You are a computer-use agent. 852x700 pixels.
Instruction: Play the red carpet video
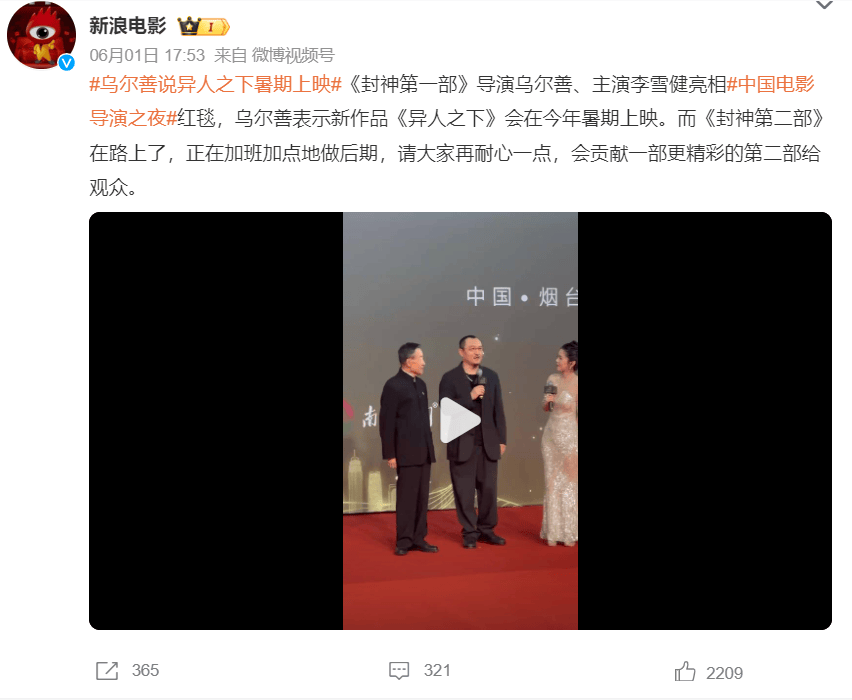(460, 420)
